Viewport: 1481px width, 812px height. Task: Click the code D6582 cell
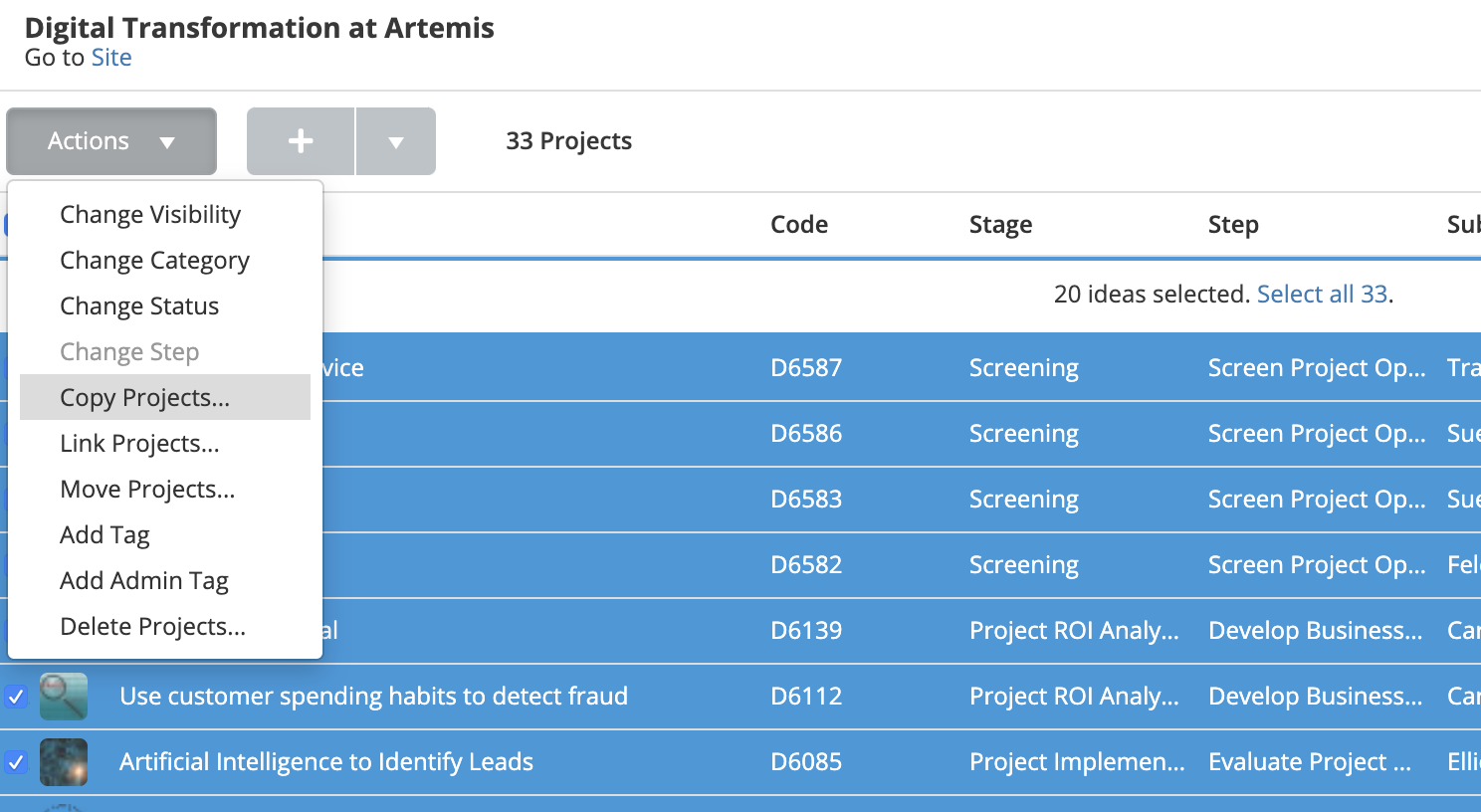point(806,565)
